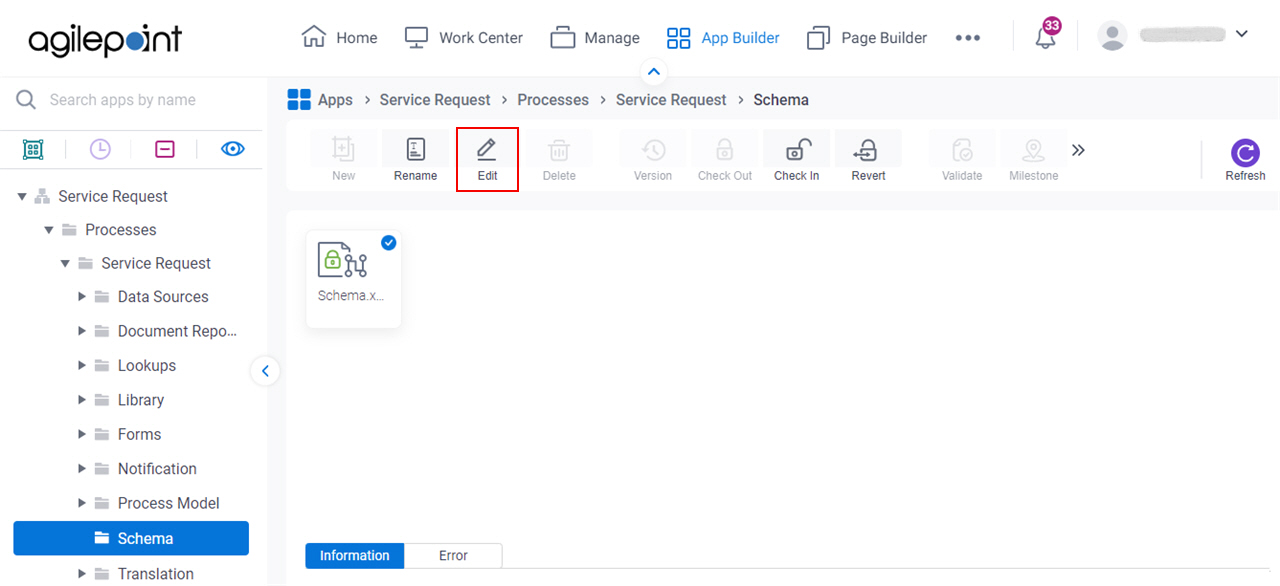Open Manage in top navigation
Screen dimensions: 1280x586
click(595, 38)
